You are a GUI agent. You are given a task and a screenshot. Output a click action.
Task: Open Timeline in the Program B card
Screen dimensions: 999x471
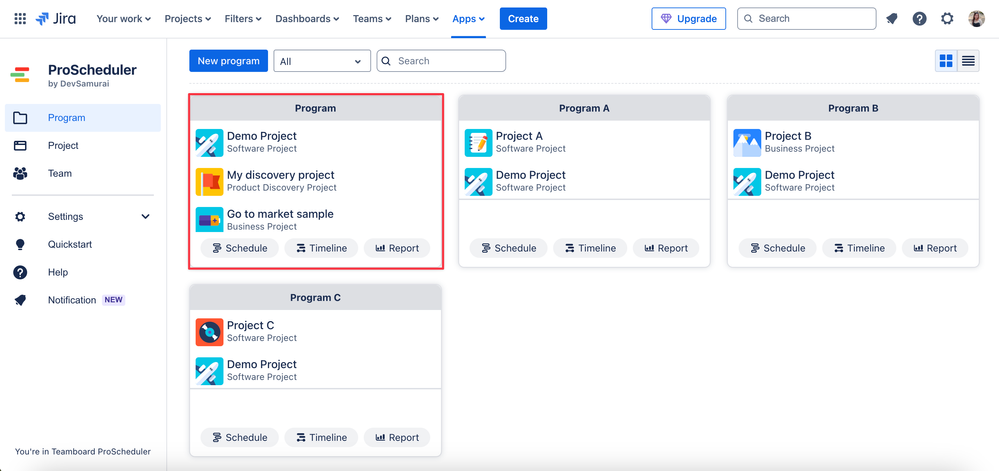click(x=859, y=249)
